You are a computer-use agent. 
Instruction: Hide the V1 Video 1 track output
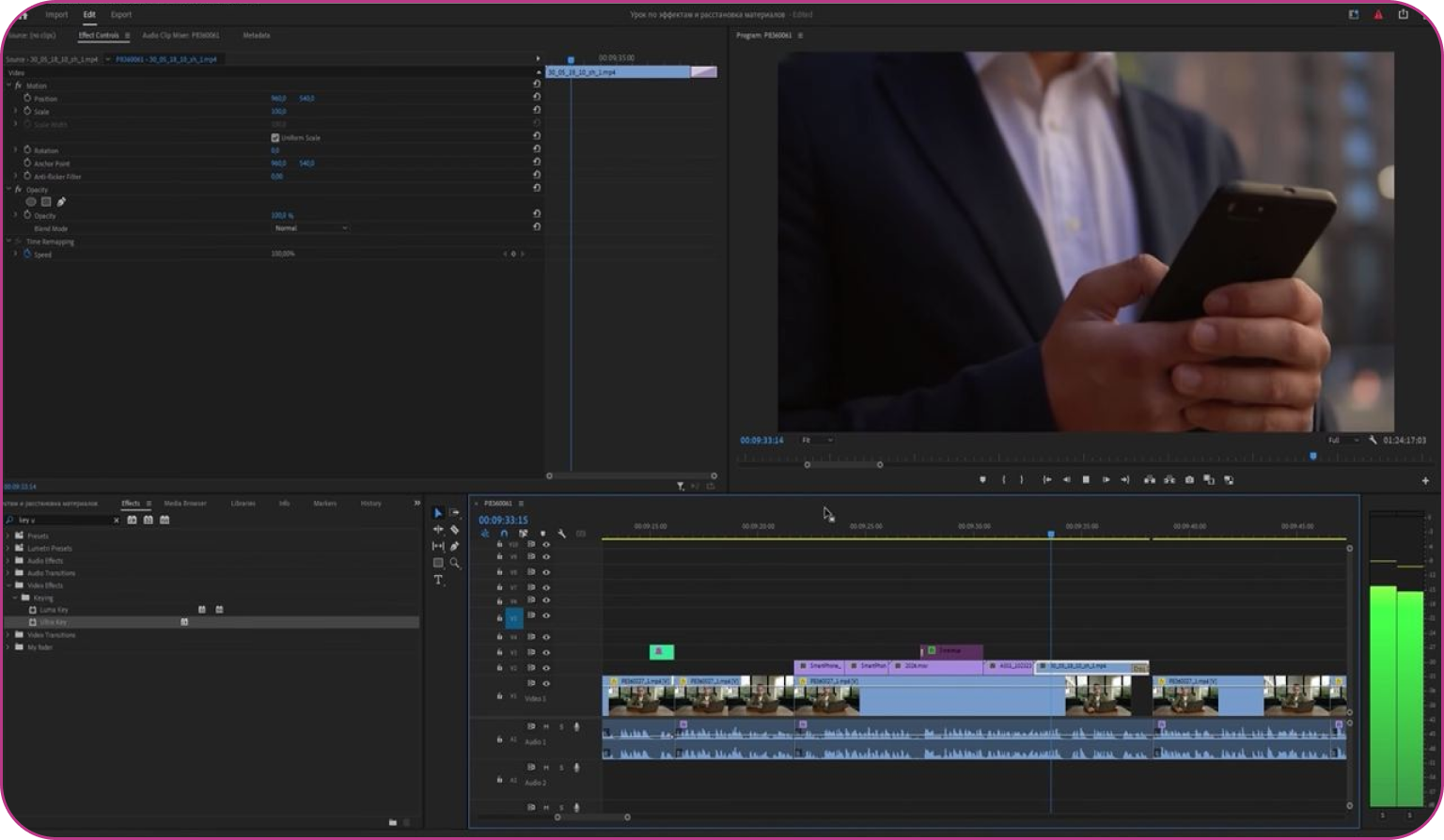pos(546,683)
